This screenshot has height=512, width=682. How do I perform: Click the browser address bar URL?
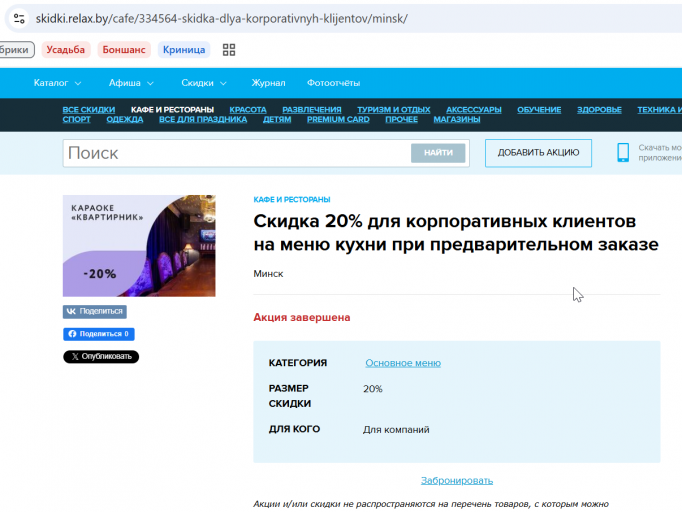[222, 19]
